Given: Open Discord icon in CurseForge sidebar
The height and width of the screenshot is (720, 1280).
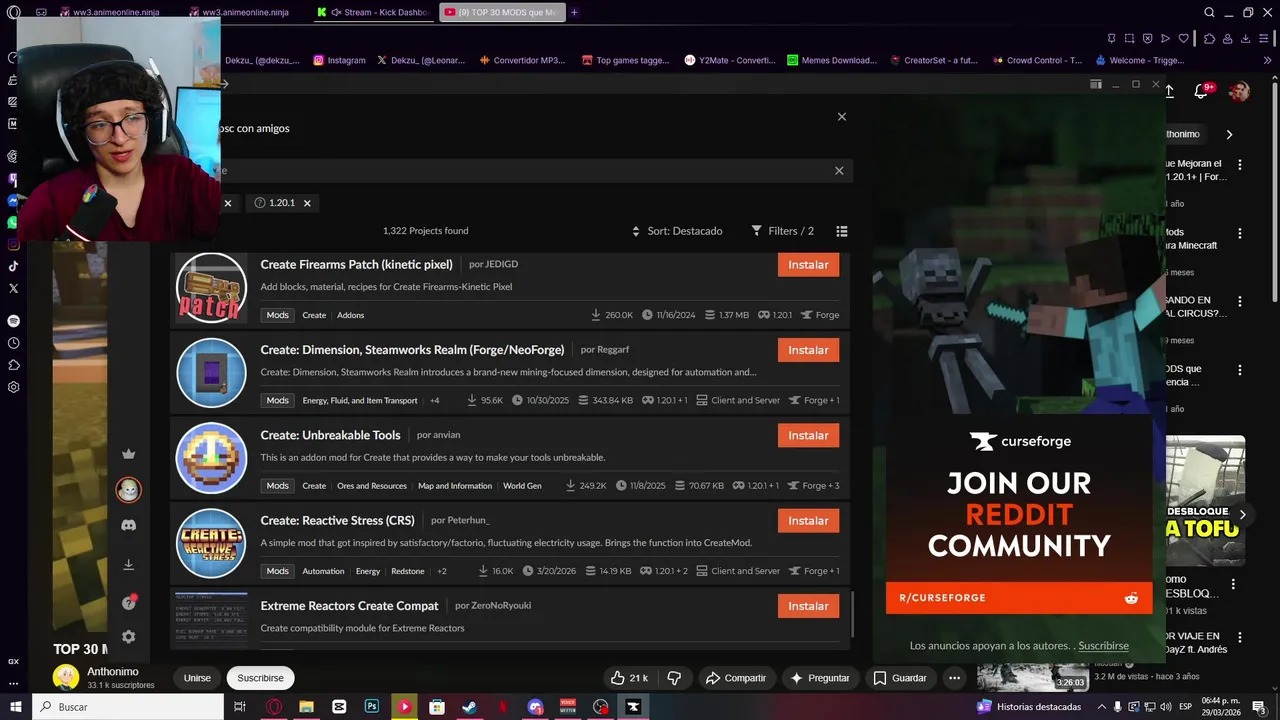Looking at the screenshot, I should (128, 525).
